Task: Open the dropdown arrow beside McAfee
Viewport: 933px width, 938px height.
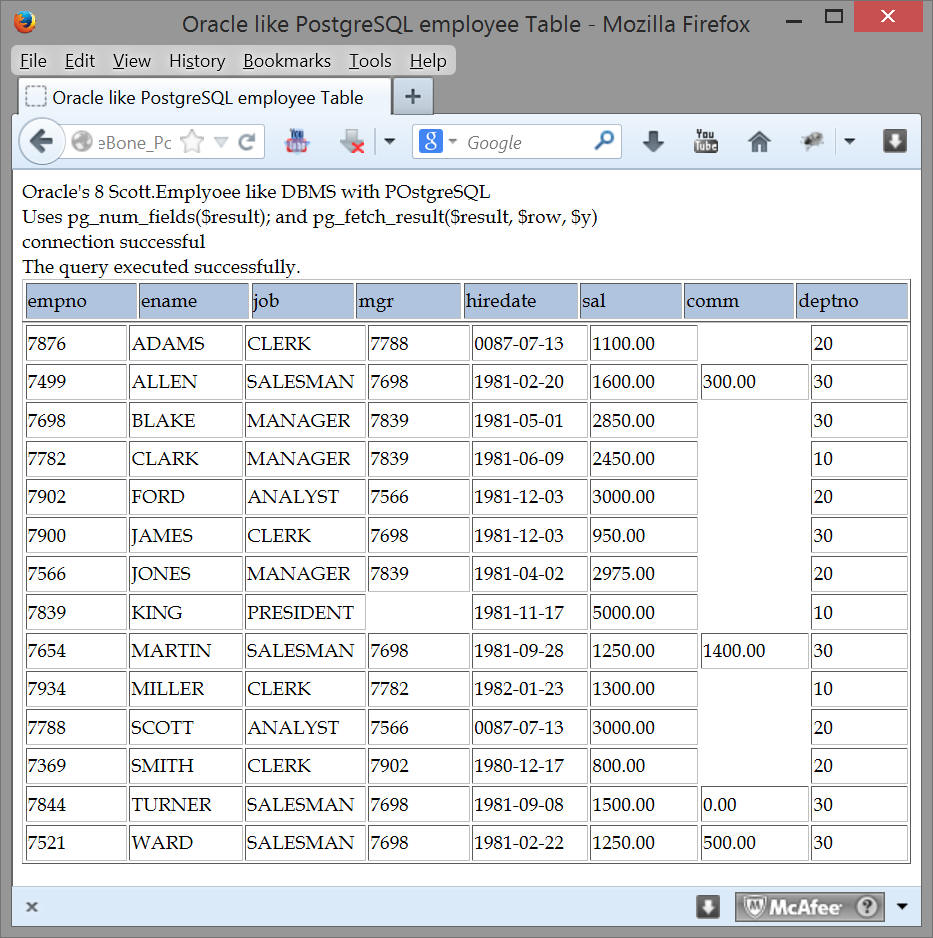Action: click(x=903, y=907)
